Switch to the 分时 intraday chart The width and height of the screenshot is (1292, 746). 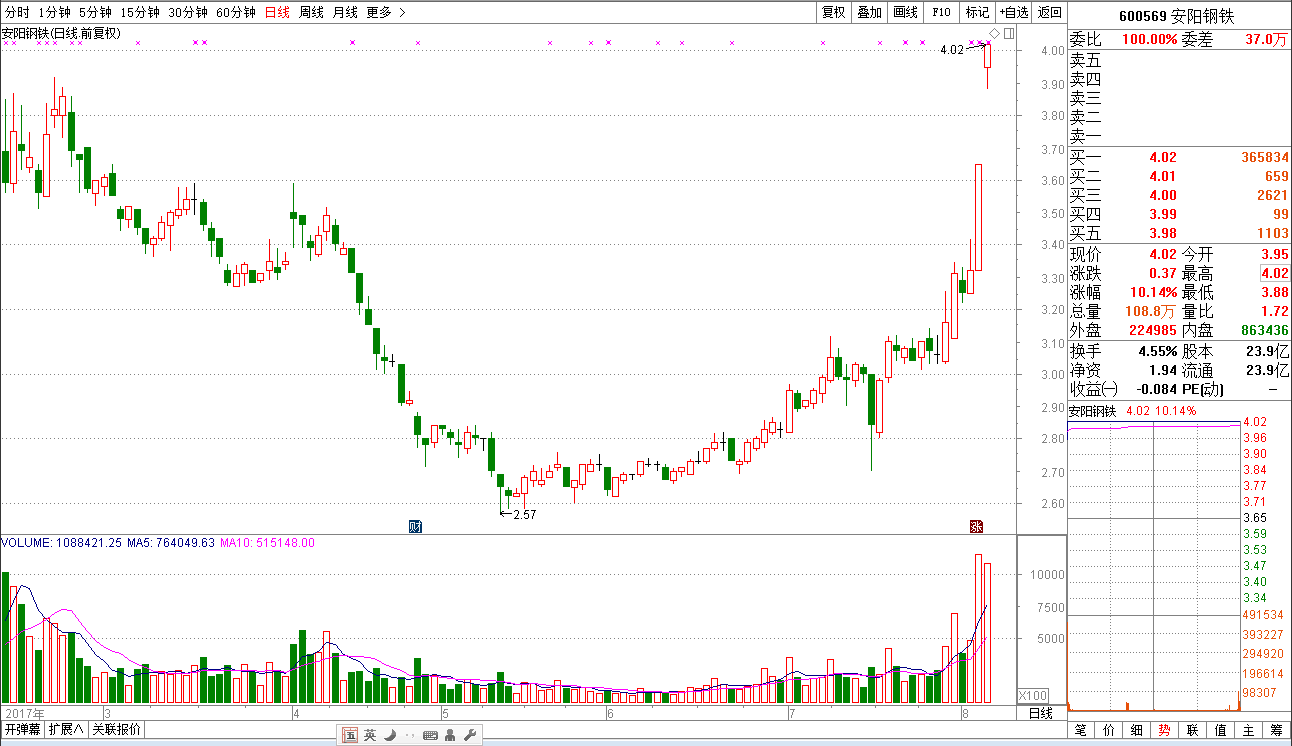[x=17, y=12]
